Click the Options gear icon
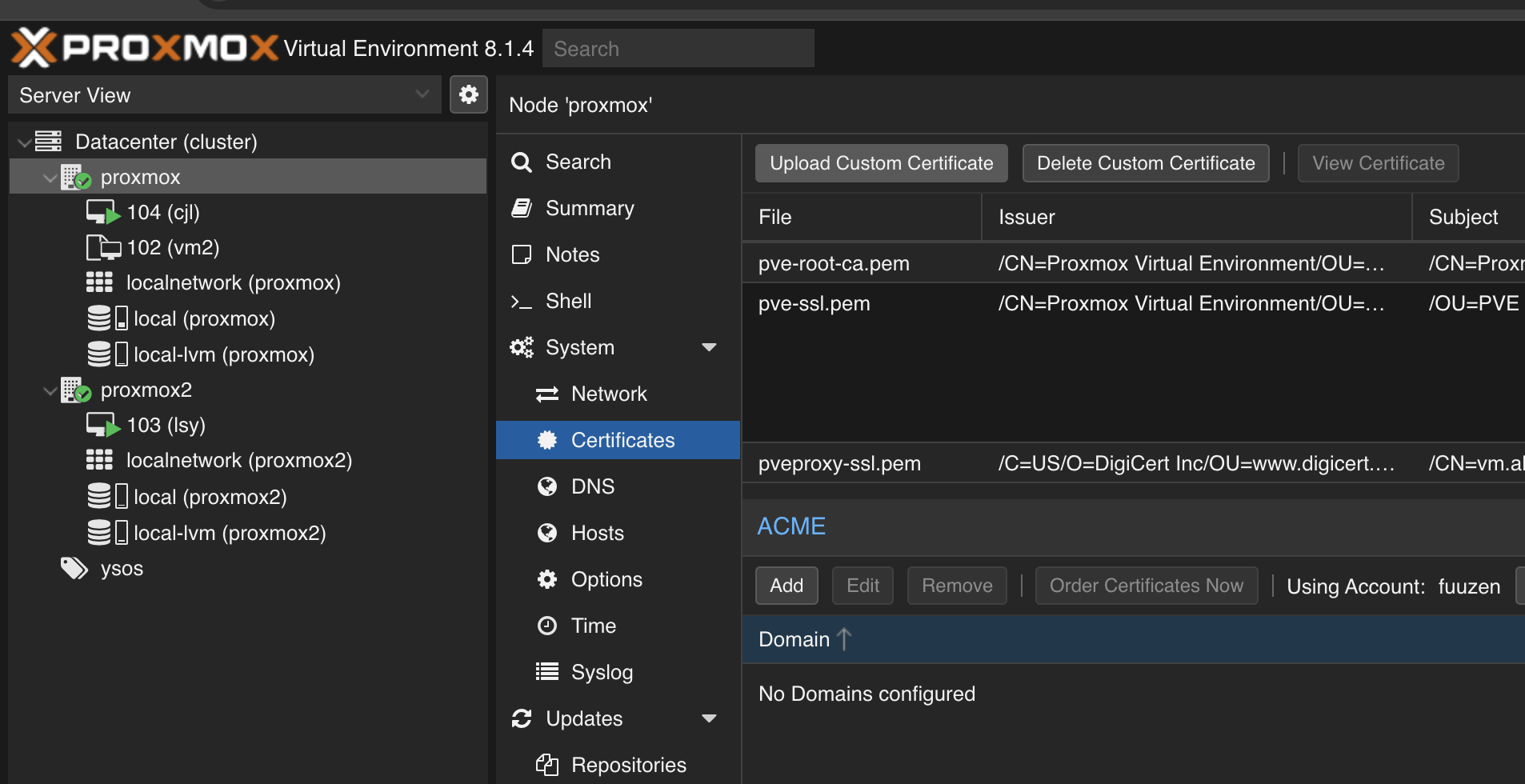The height and width of the screenshot is (784, 1525). [x=547, y=579]
